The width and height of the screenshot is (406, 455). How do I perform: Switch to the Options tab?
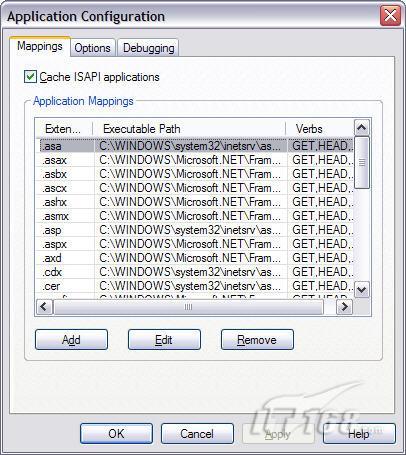click(x=92, y=48)
